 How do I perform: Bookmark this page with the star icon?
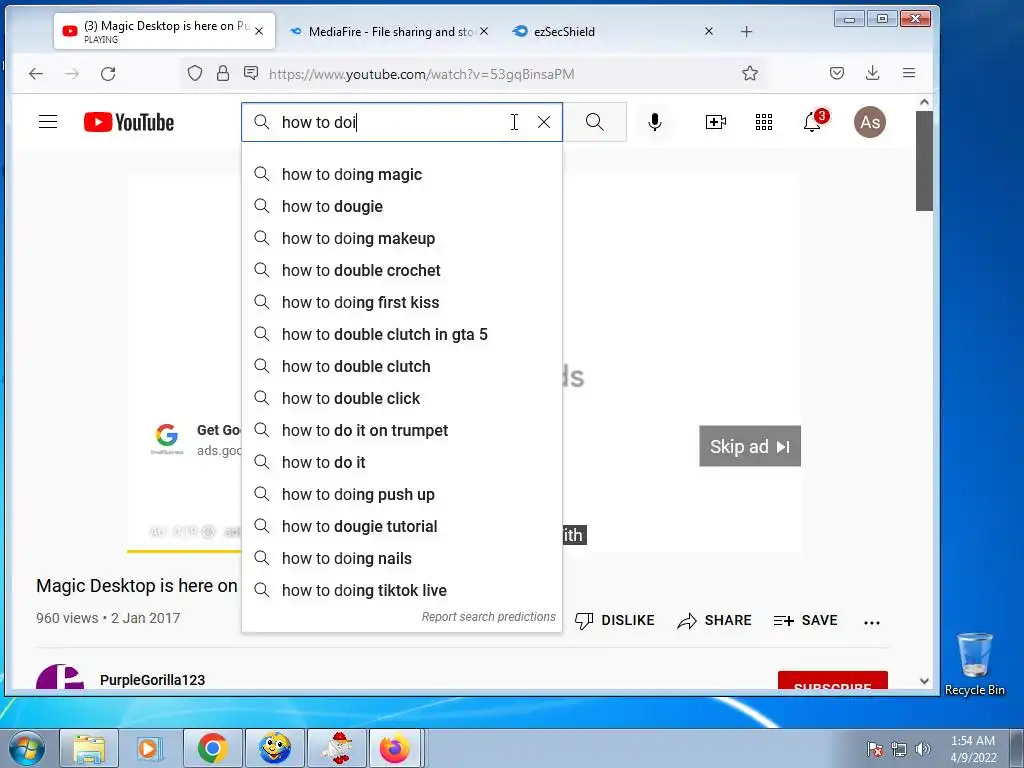point(750,73)
